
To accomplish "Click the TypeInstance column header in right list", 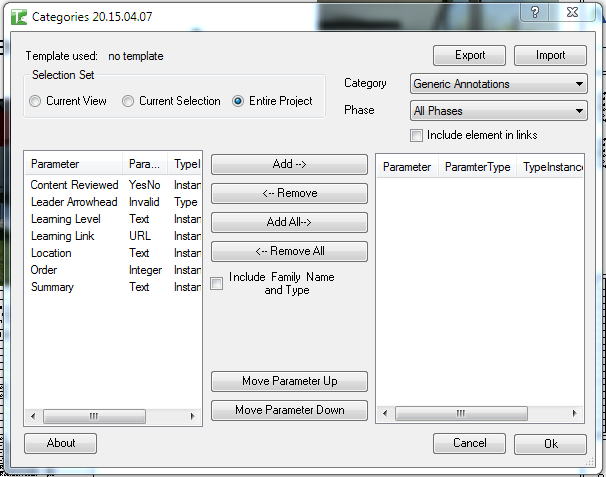I will 550,167.
